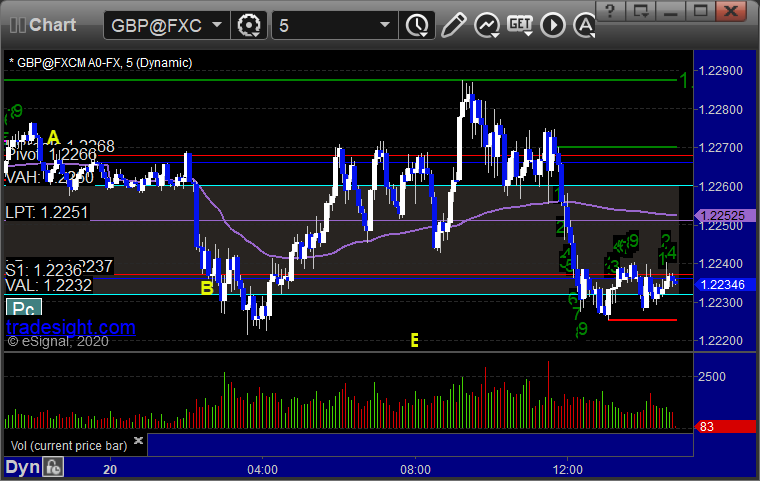Open the studies line chart icon
The height and width of the screenshot is (481, 760).
pyautogui.click(x=487, y=25)
